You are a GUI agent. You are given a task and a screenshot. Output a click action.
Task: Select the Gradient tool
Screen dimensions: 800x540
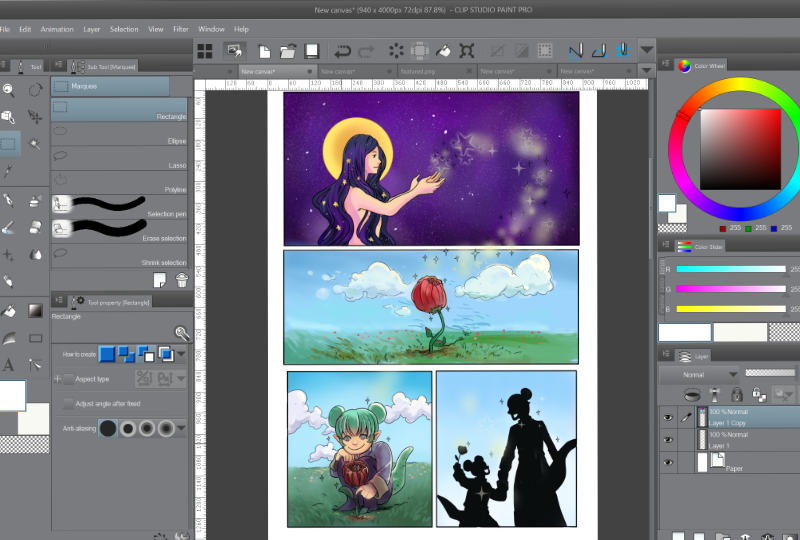pyautogui.click(x=35, y=310)
